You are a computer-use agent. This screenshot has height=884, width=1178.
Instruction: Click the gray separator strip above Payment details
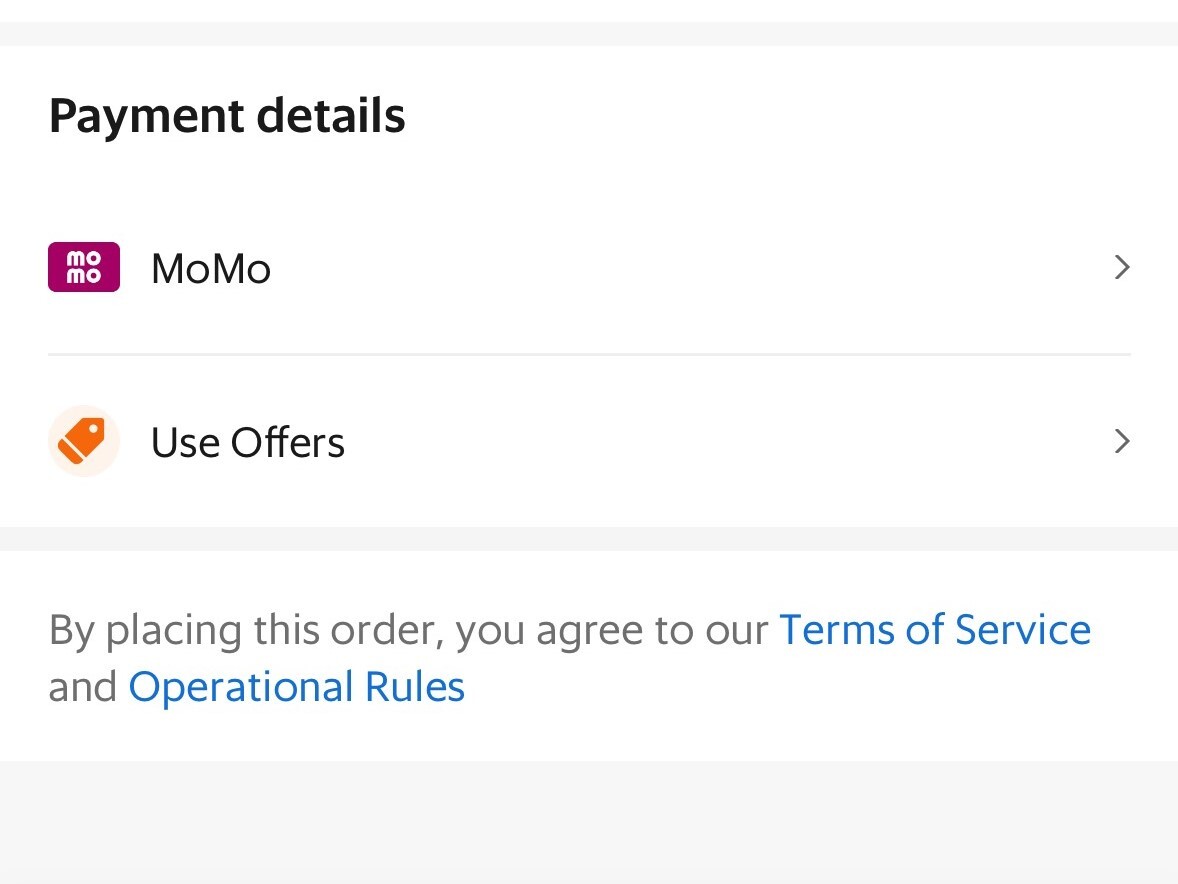tap(589, 34)
